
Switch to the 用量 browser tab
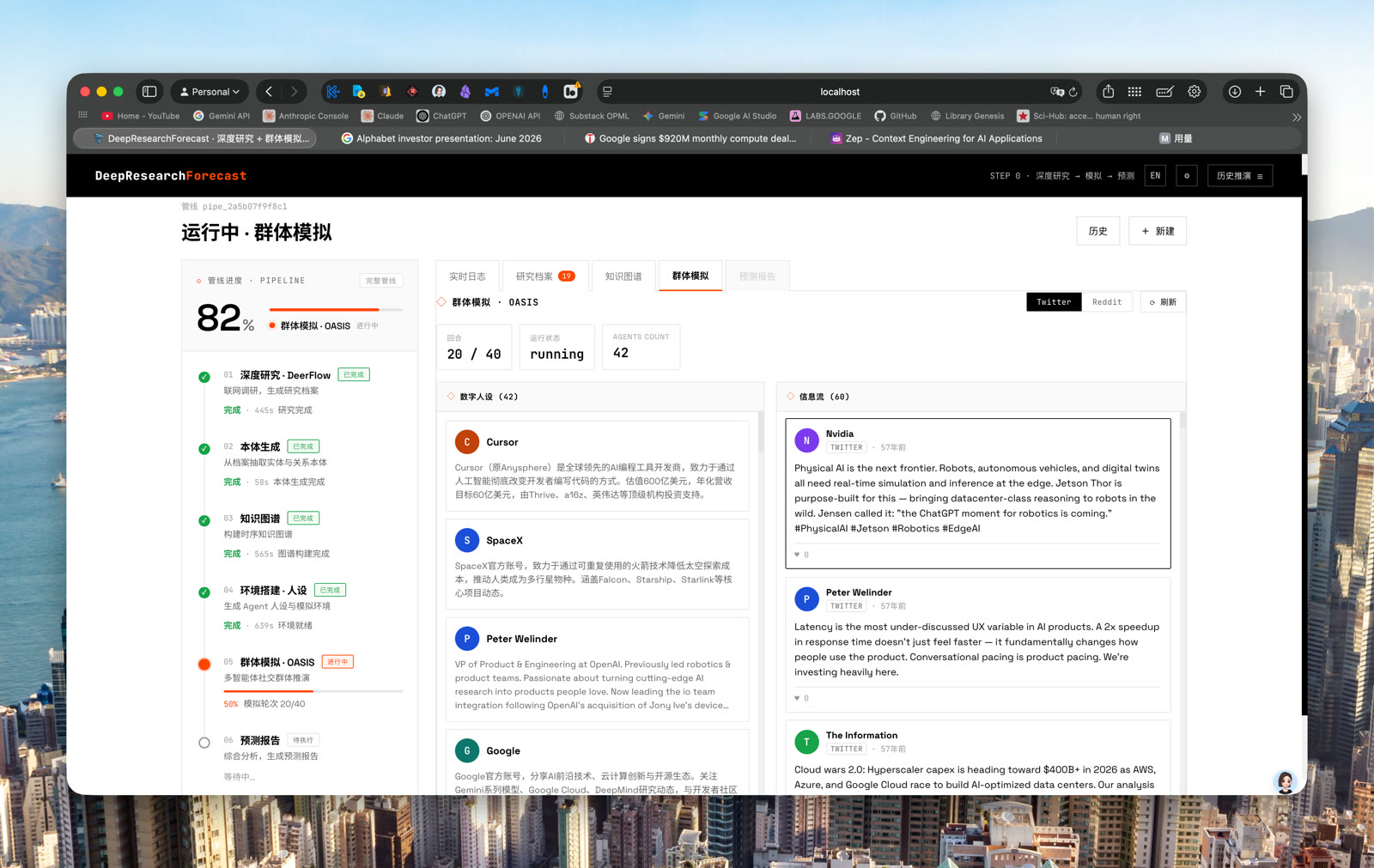tap(1176, 138)
